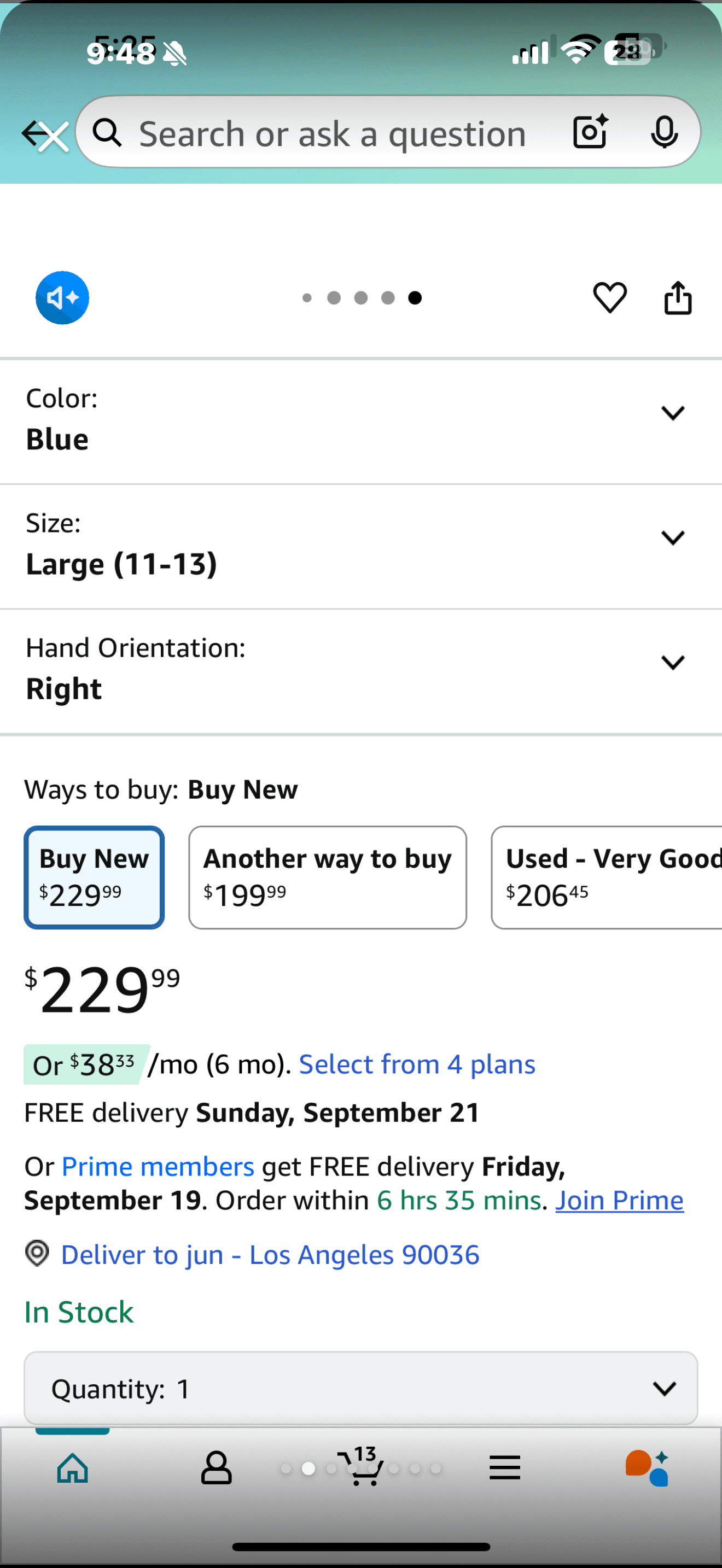This screenshot has width=722, height=1568.
Task: Select the Buy New option
Action: [95, 877]
